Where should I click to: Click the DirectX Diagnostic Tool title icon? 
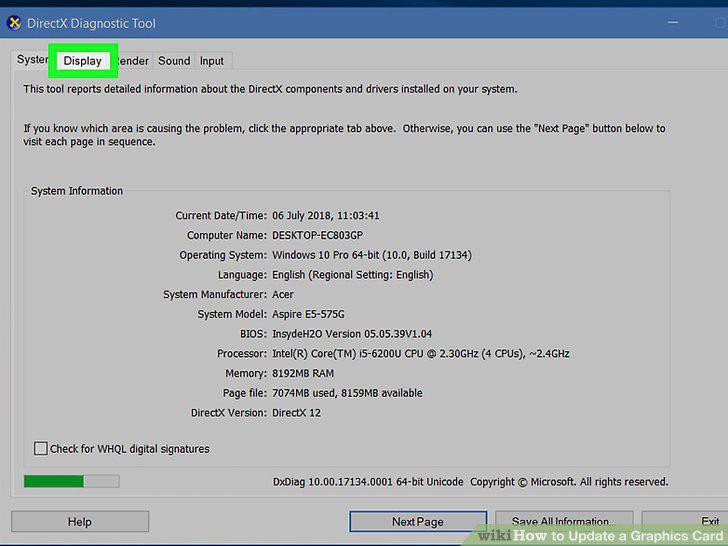click(14, 23)
